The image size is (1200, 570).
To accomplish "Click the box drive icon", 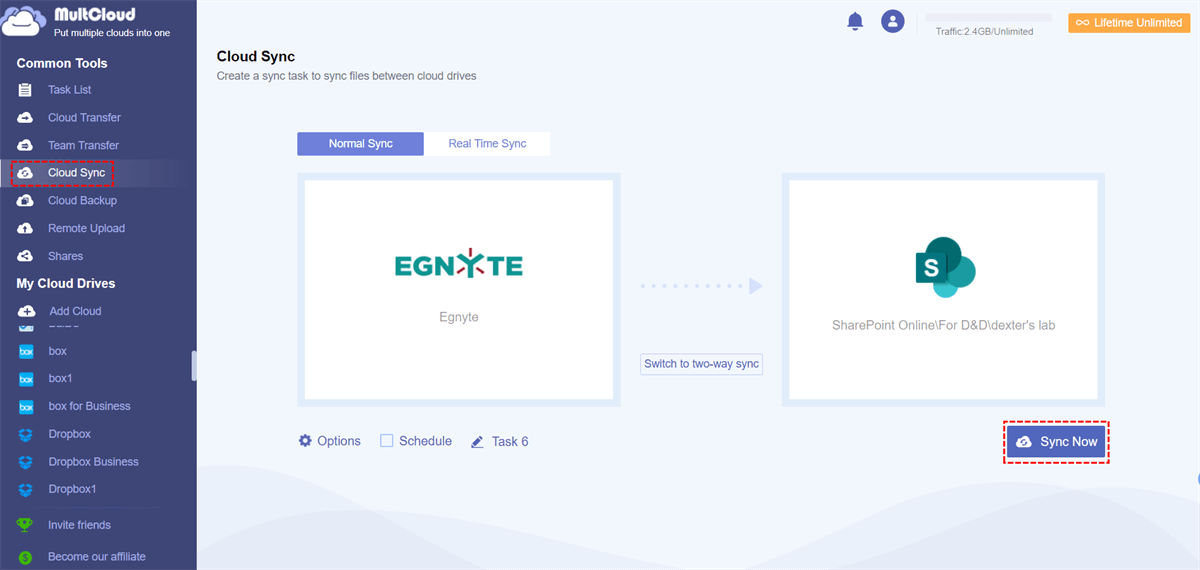I will click(x=26, y=352).
